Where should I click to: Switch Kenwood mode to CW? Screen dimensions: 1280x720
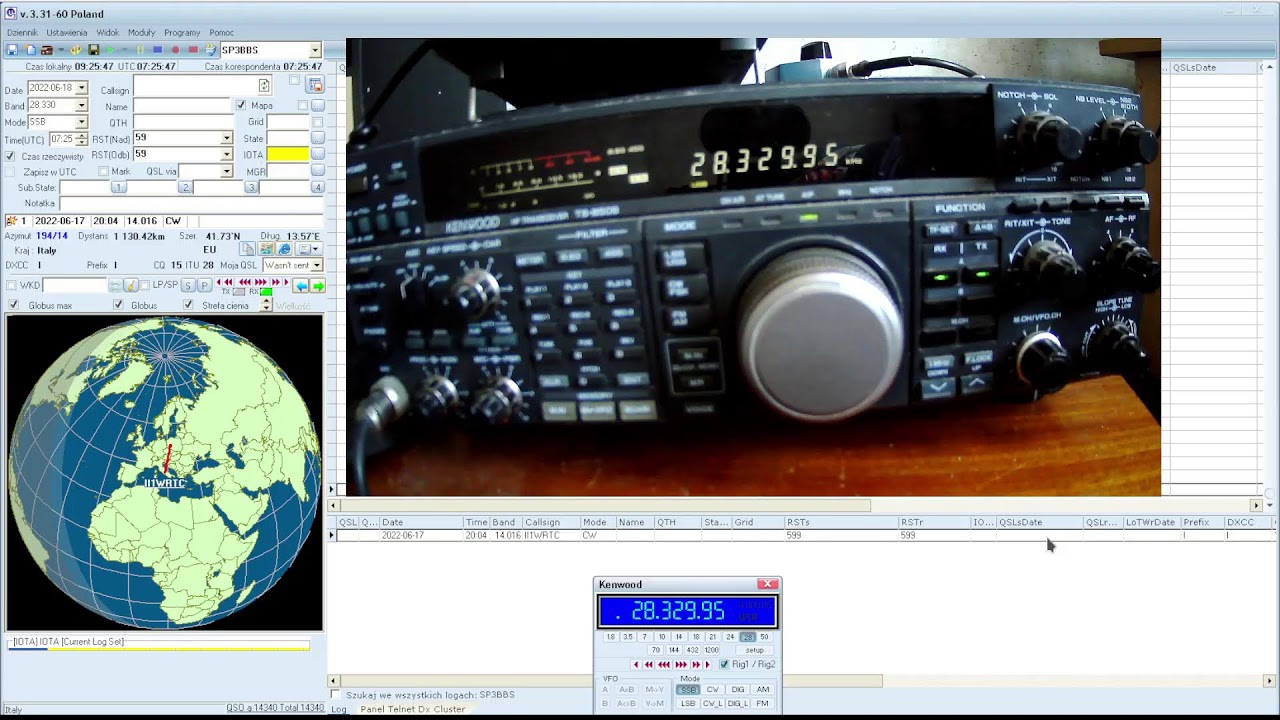712,689
